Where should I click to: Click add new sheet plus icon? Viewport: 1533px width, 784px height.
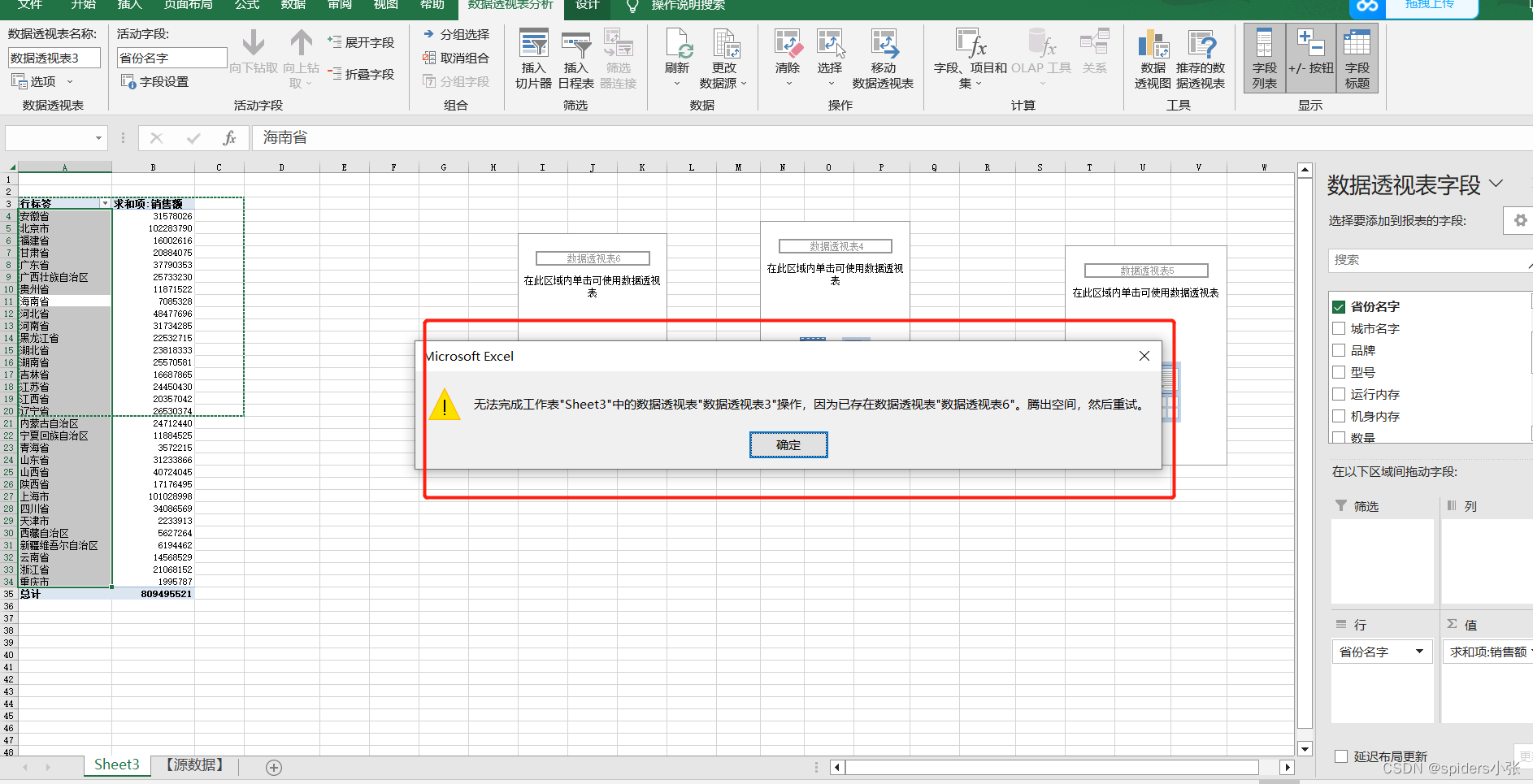(x=274, y=768)
